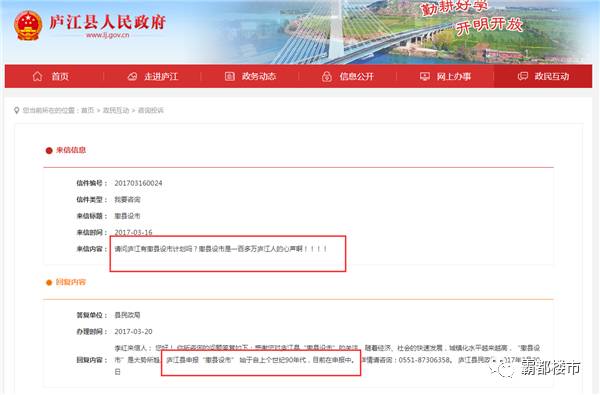Click the www.lj.gov.cn address under the title
Viewport: 600px width, 395px height.
(x=108, y=35)
